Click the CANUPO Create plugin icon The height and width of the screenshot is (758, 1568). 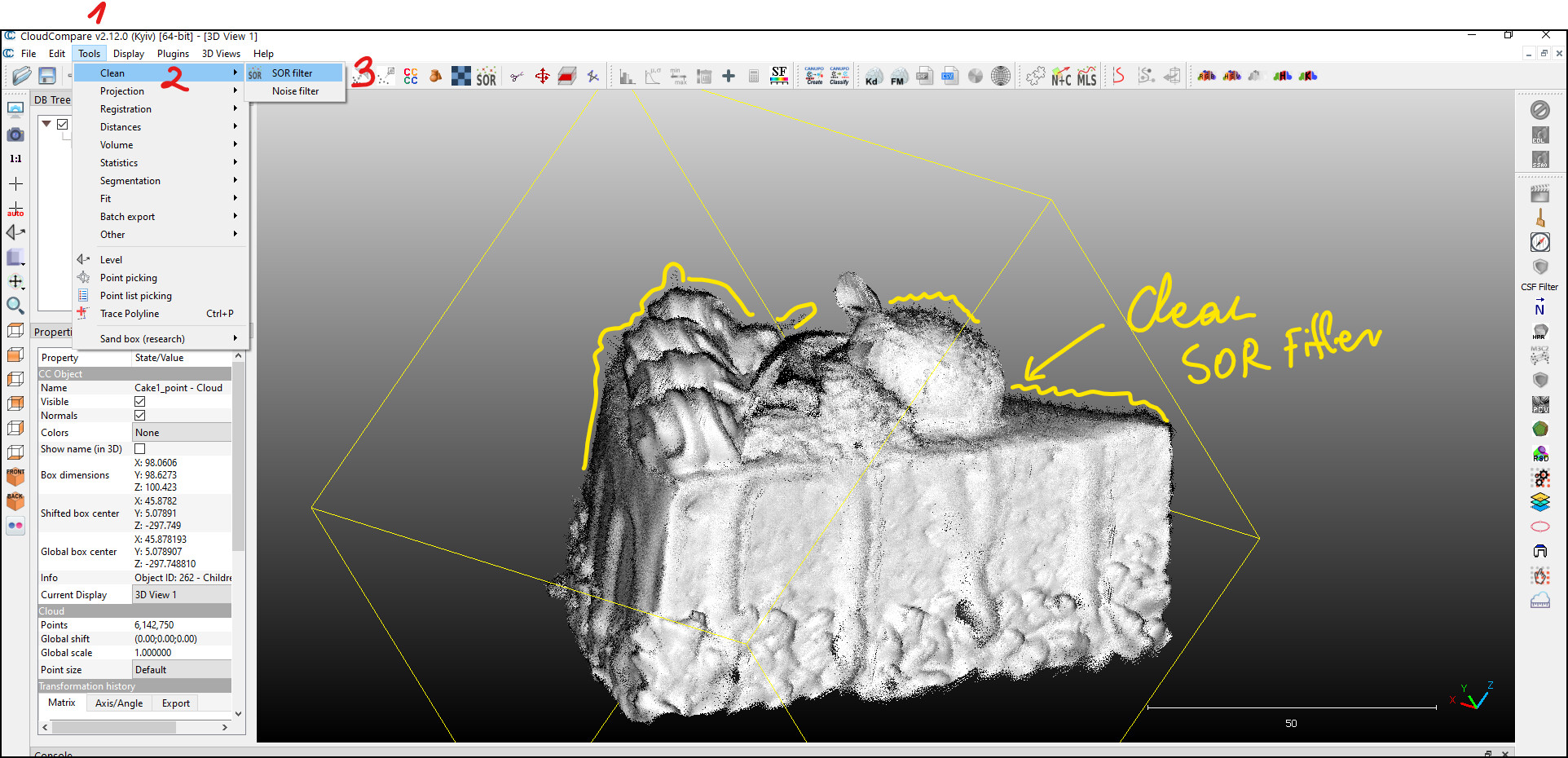point(814,76)
